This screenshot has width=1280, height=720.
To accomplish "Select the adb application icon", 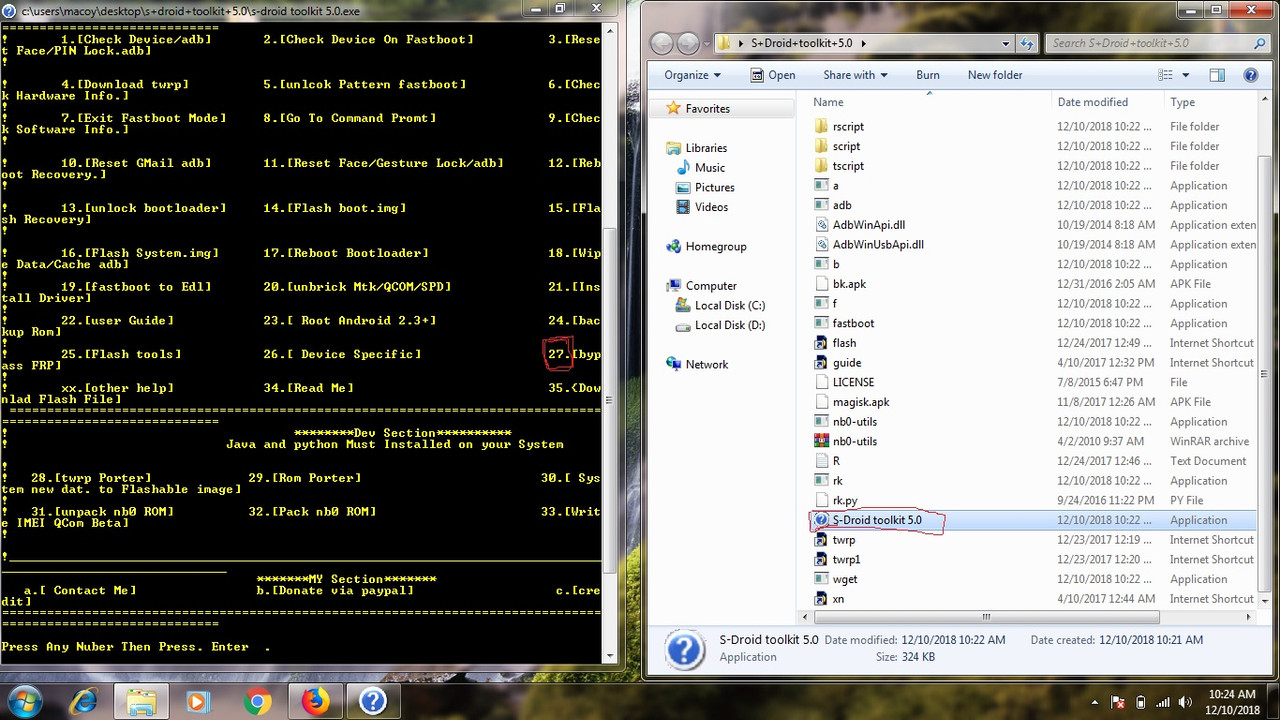I will click(821, 205).
